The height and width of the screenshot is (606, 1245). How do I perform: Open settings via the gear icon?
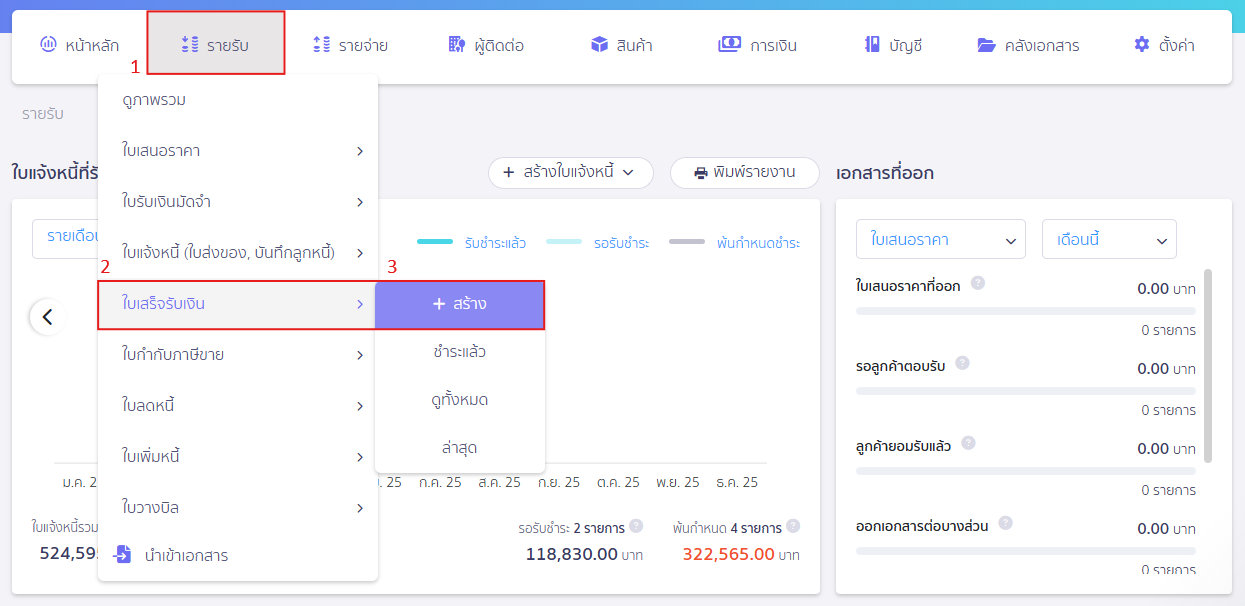point(1142,45)
